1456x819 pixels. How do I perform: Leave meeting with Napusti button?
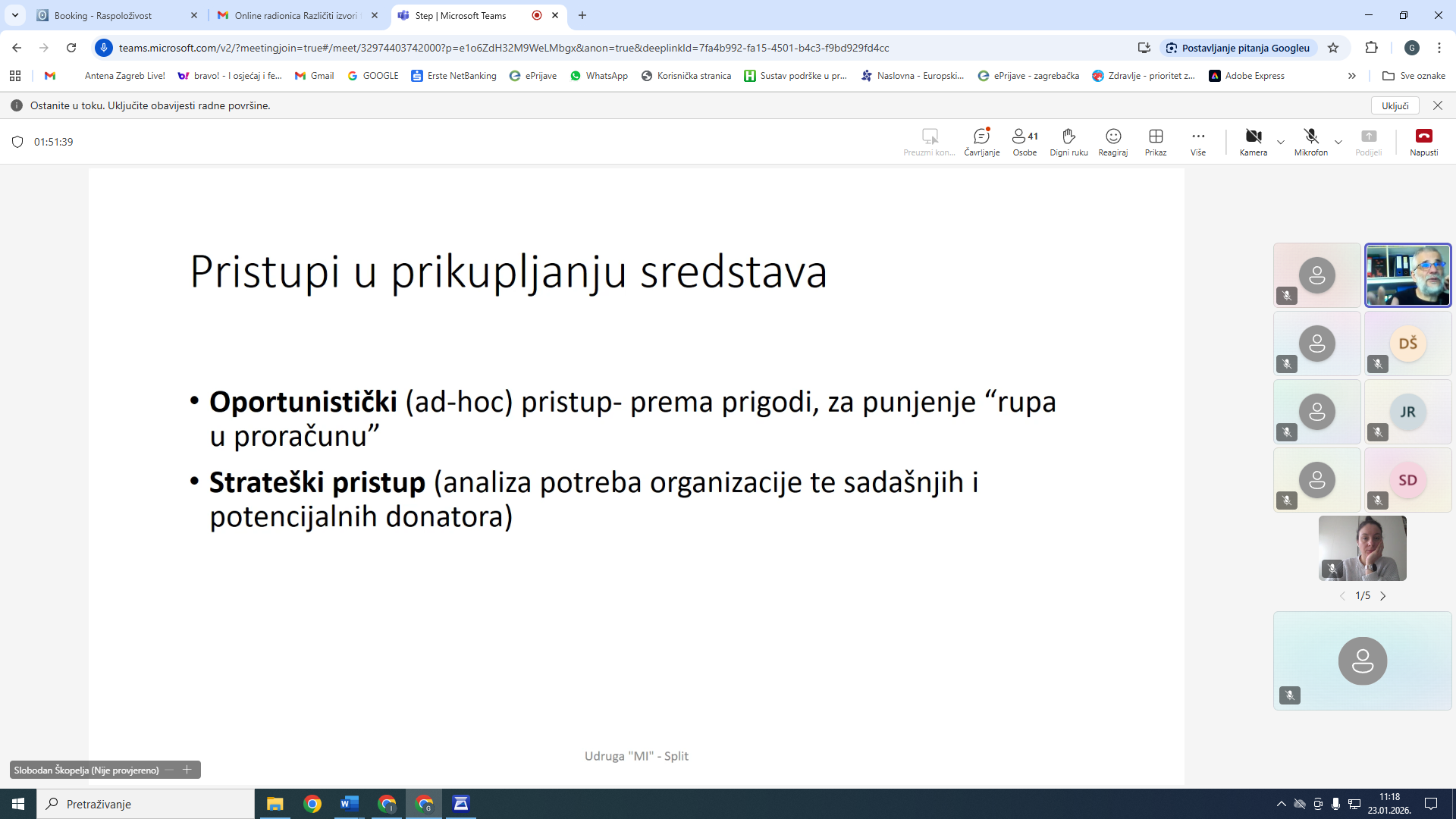(x=1423, y=141)
